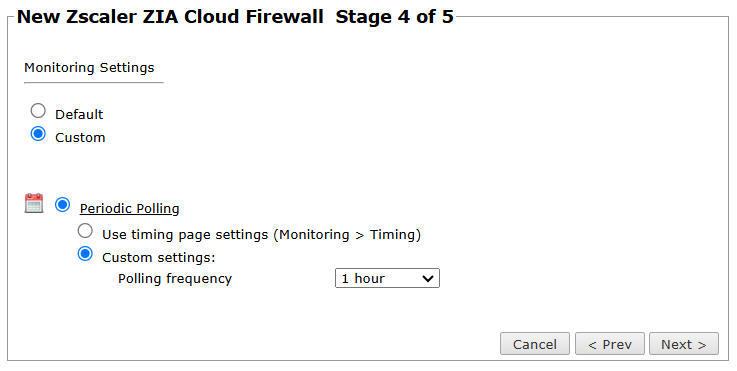Screen dimensions: 737x371
Task: Click the Stage 4 of 5 wizard indicator
Action: (394, 16)
